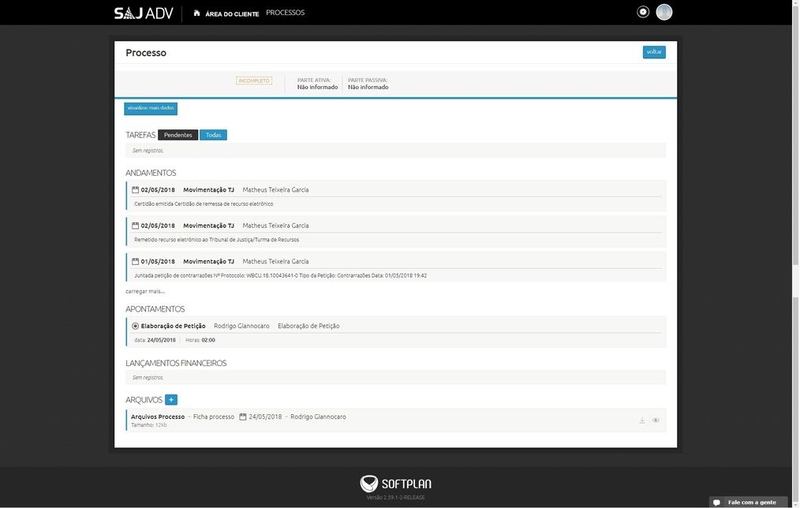Expand details with visualizar mais dados
The width and height of the screenshot is (800, 508).
click(151, 108)
